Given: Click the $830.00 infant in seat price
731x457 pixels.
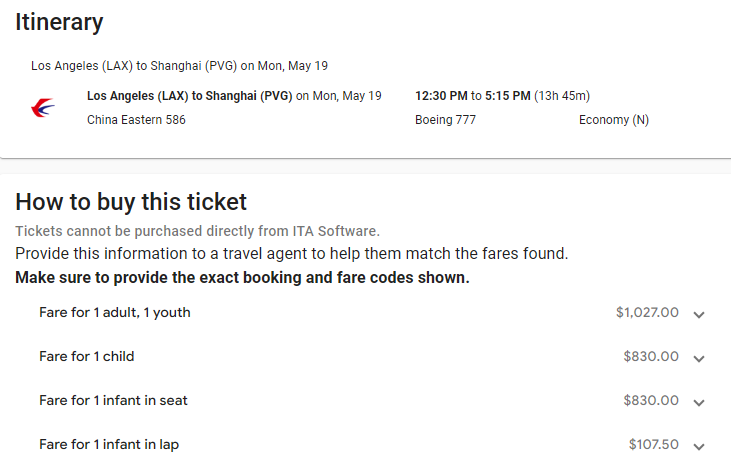Looking at the screenshot, I should pos(651,401).
